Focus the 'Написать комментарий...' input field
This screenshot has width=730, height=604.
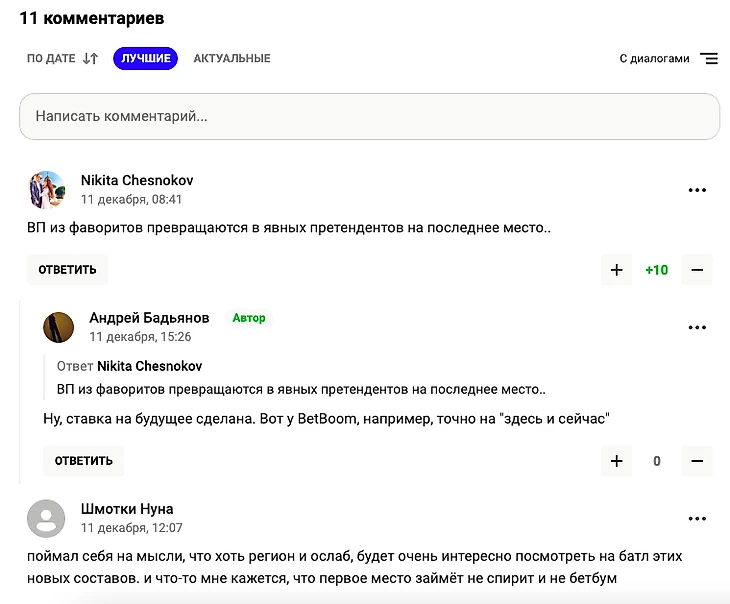pyautogui.click(x=369, y=117)
